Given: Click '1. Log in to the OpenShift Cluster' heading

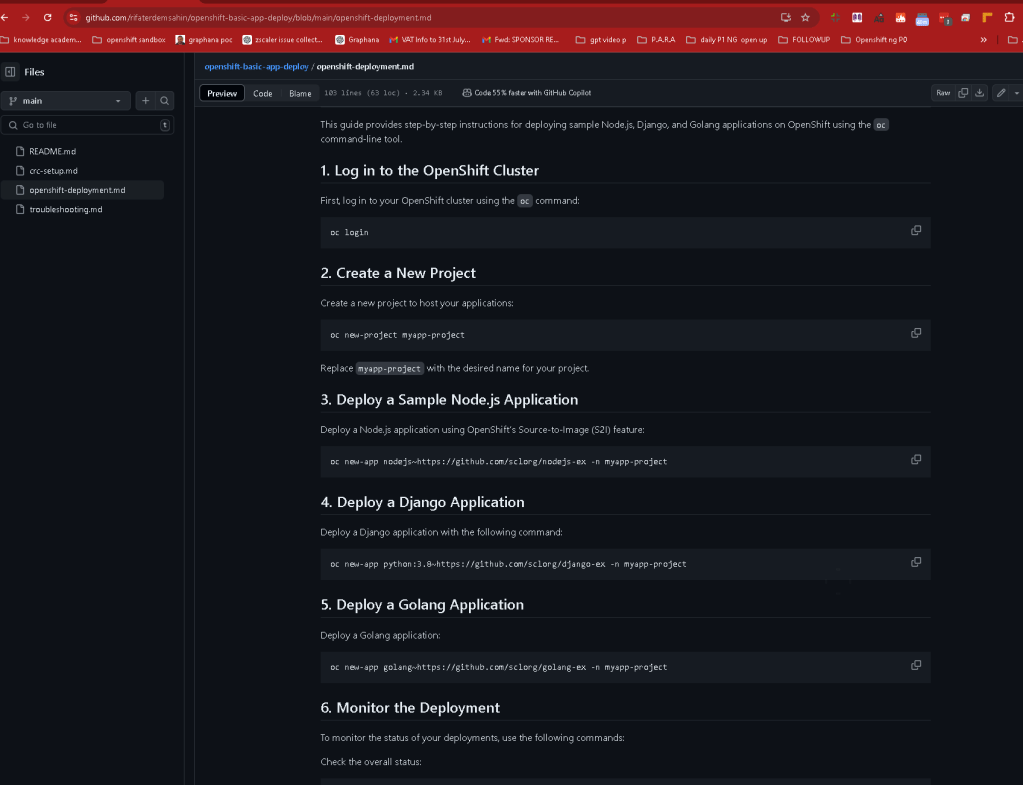Looking at the screenshot, I should coord(429,171).
